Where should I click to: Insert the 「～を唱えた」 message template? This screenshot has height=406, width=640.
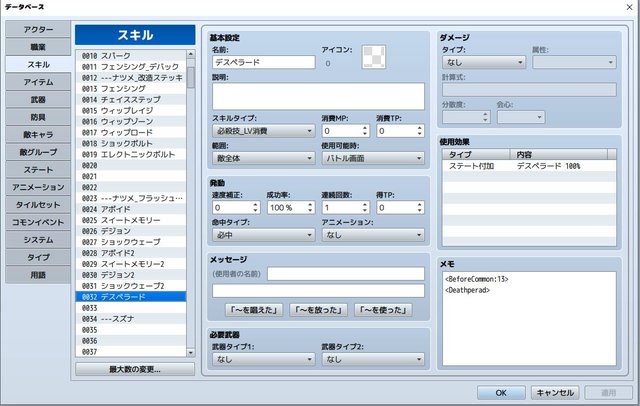click(x=254, y=310)
